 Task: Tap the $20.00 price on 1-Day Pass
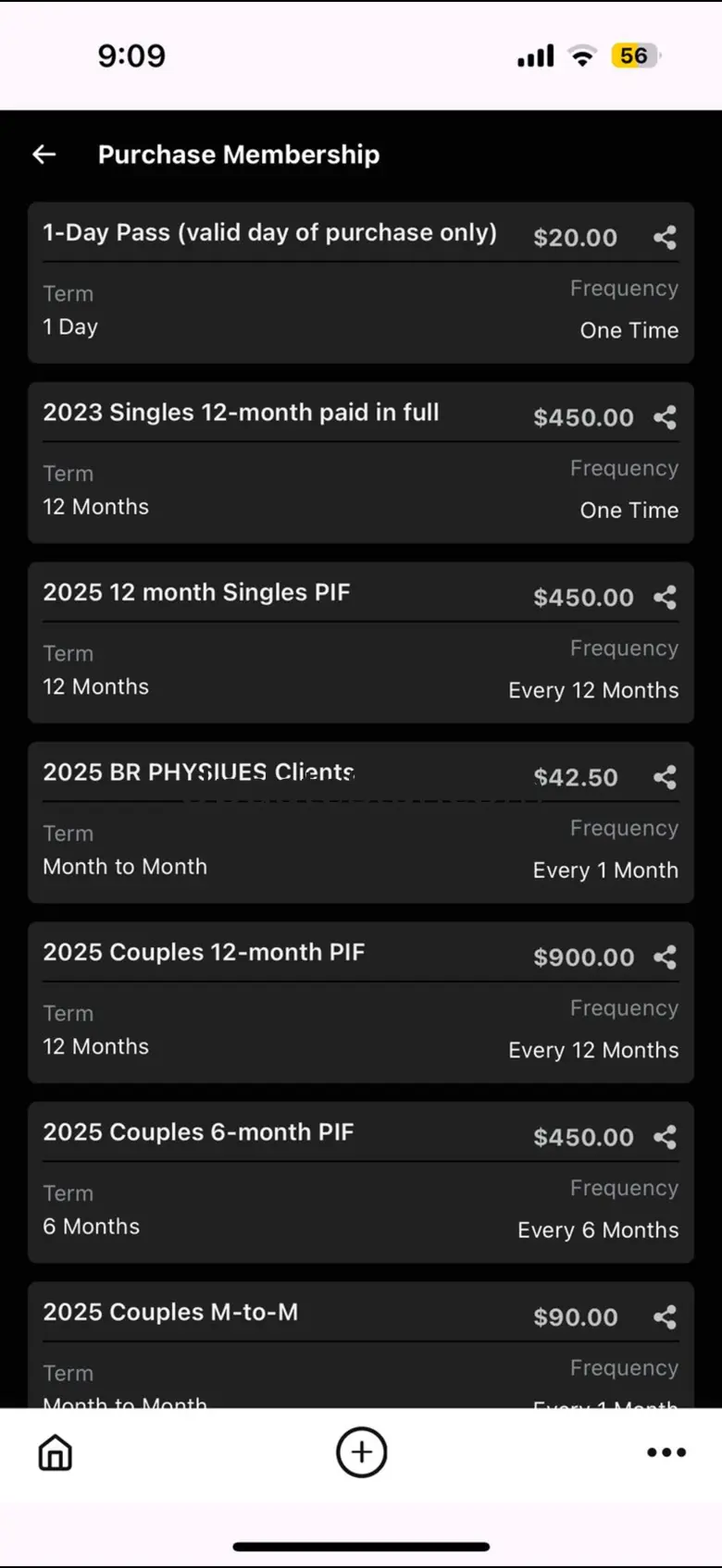576,238
